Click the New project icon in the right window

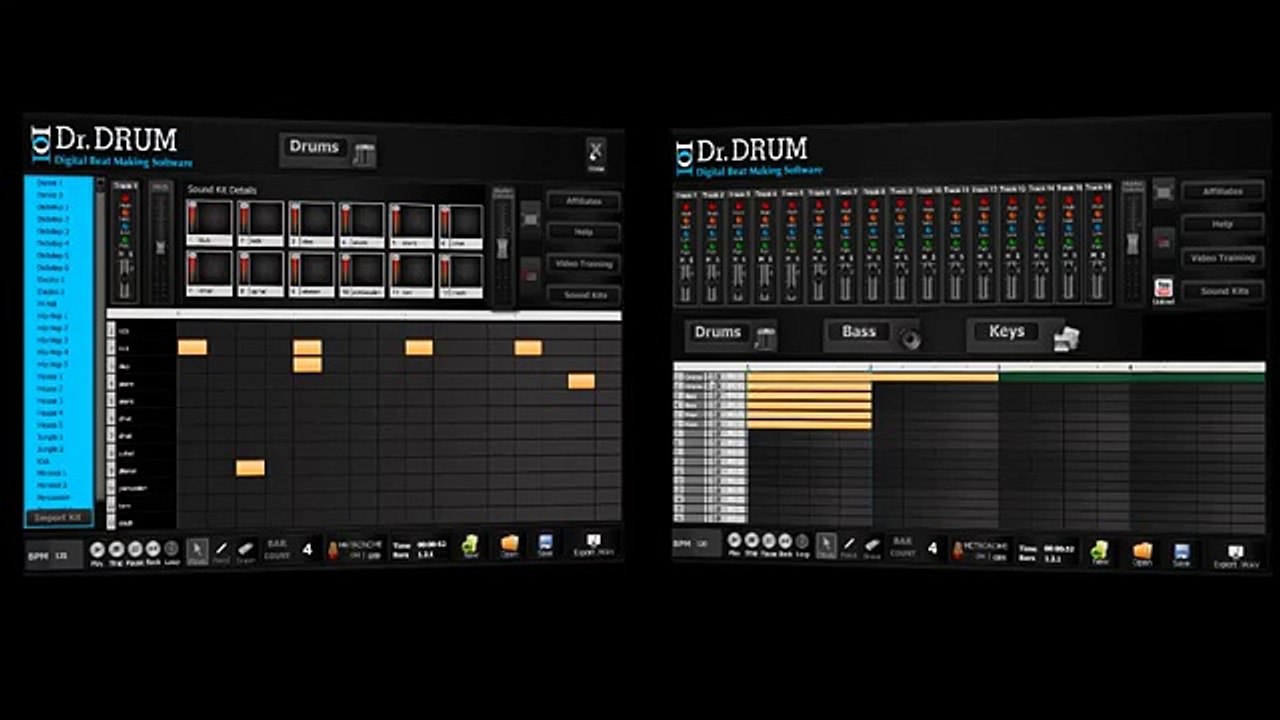click(1100, 551)
